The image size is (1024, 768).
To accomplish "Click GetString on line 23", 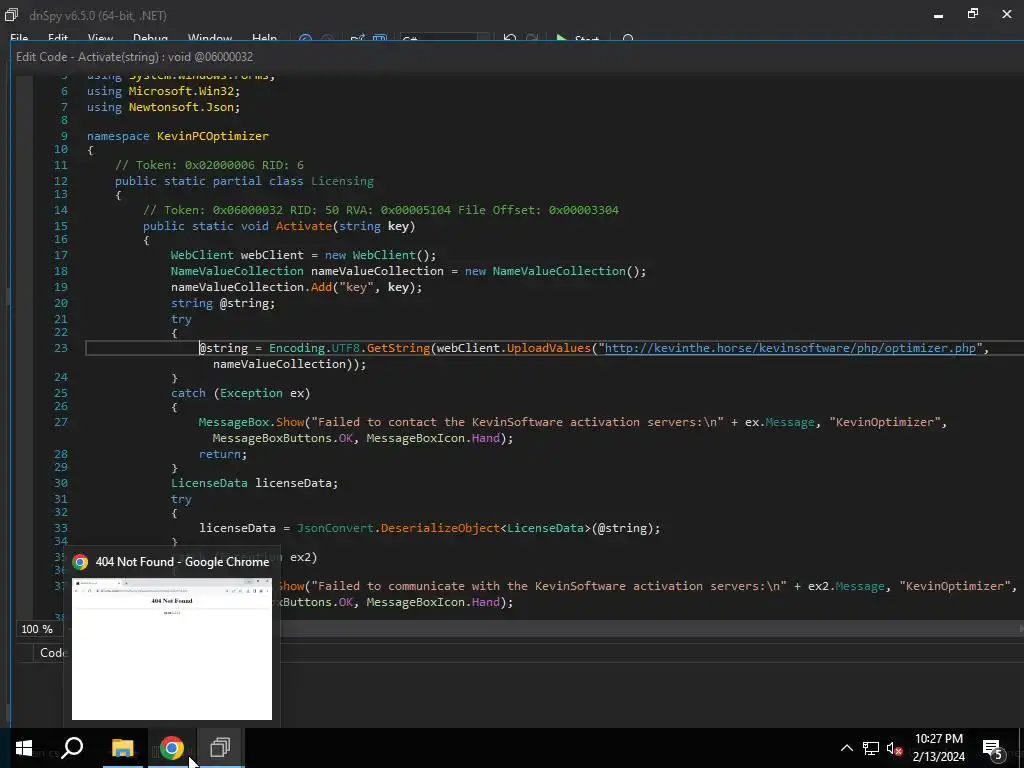I will 398,348.
